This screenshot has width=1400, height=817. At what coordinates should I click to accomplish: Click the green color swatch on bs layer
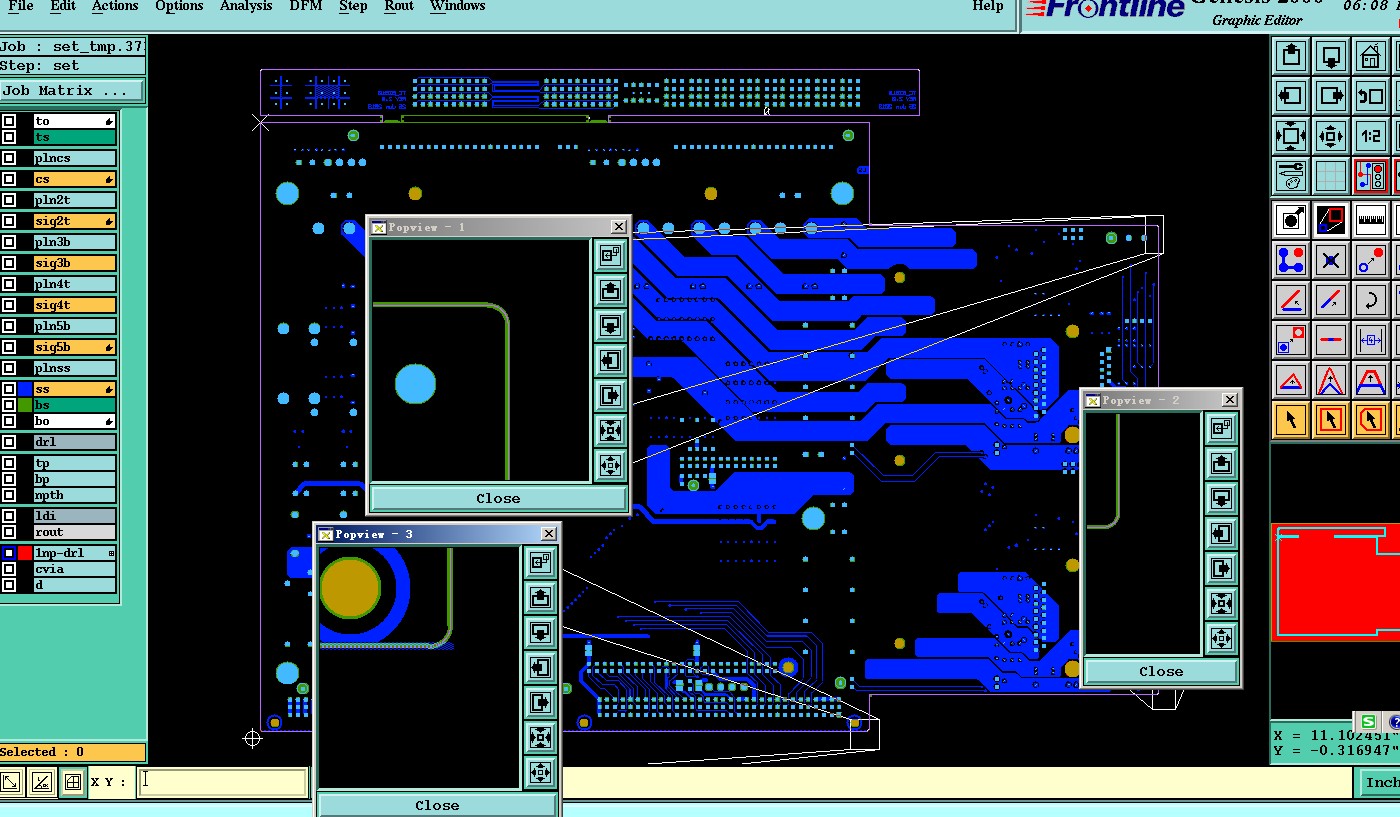25,405
